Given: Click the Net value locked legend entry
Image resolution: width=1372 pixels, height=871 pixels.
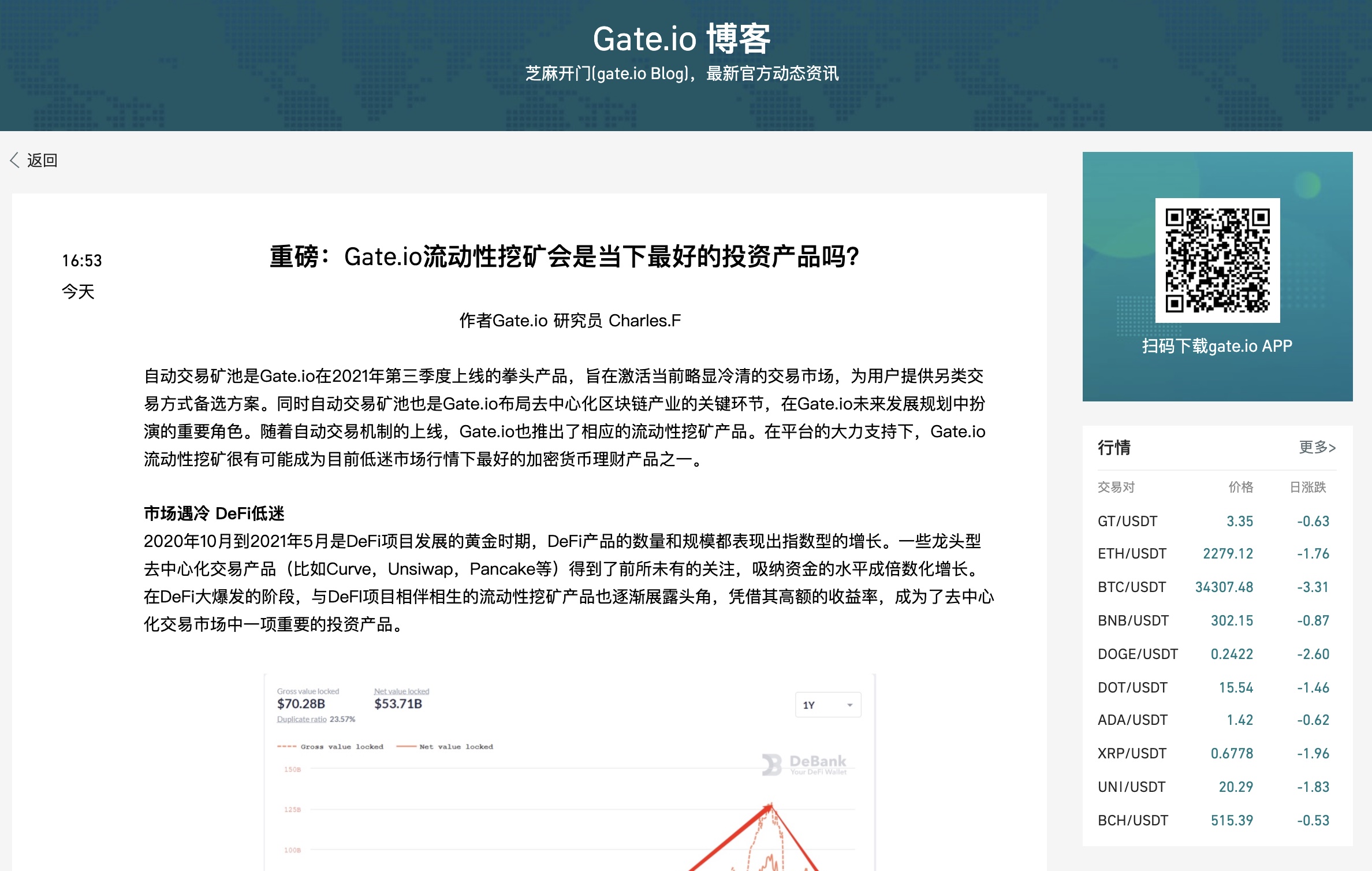Looking at the screenshot, I should [445, 747].
